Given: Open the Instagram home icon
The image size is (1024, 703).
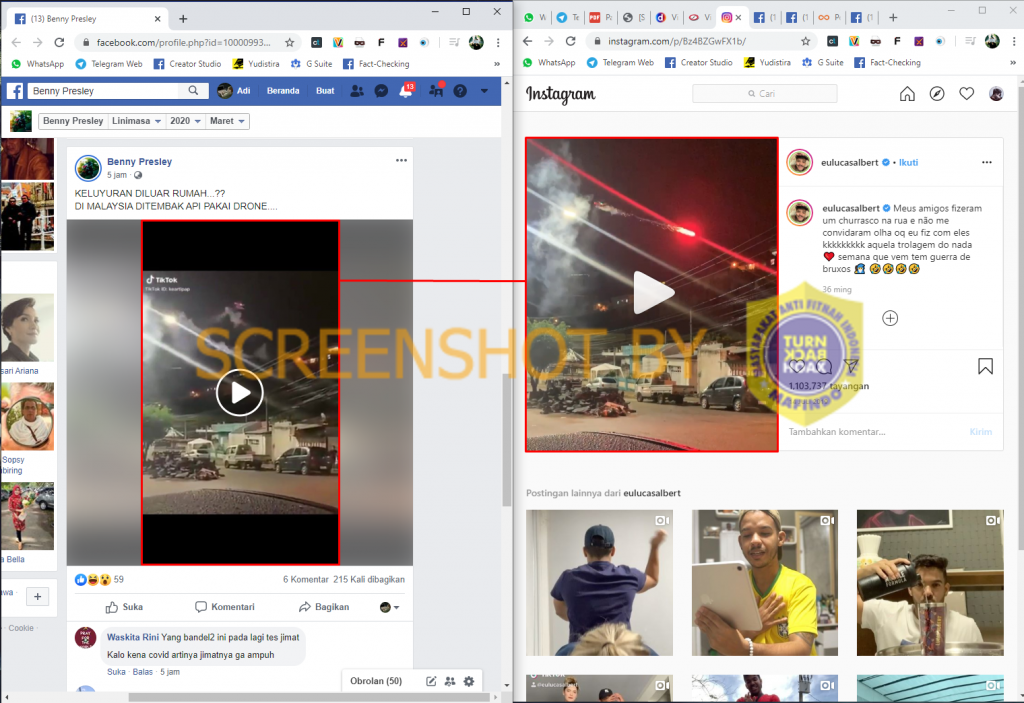Looking at the screenshot, I should (907, 94).
